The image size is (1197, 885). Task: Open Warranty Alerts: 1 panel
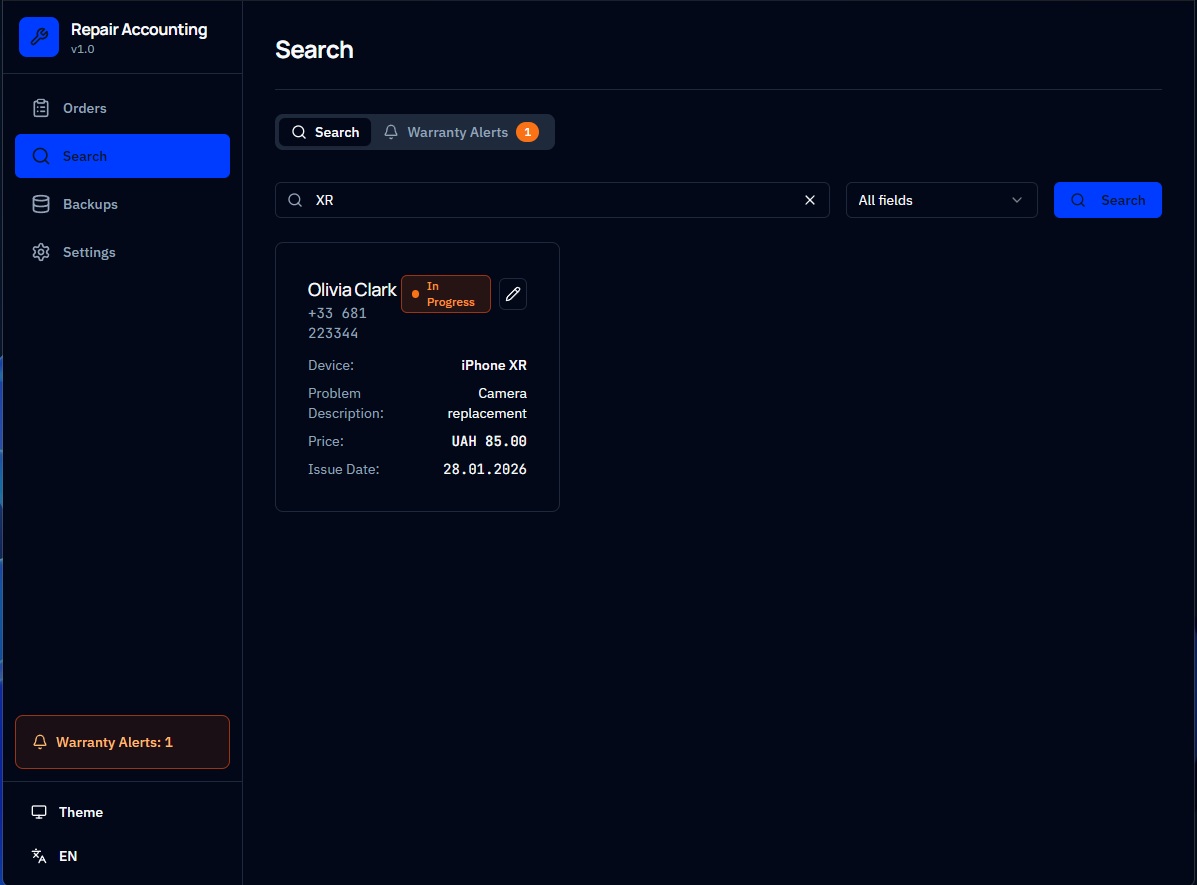point(122,742)
